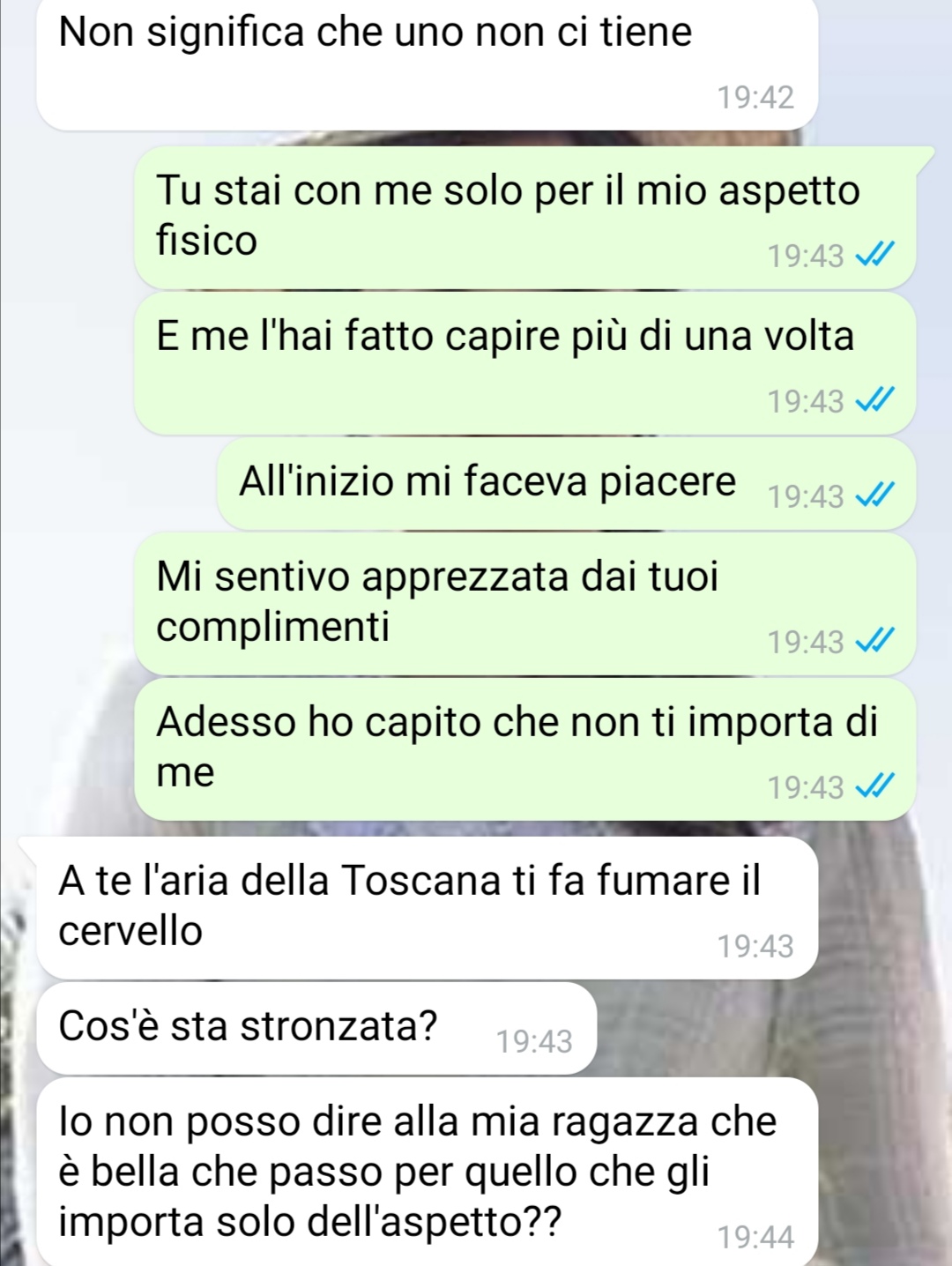Image resolution: width=952 pixels, height=1266 pixels.
Task: Tap the "Adesso ho capito che non ti importa di me" message
Action: coord(525,749)
